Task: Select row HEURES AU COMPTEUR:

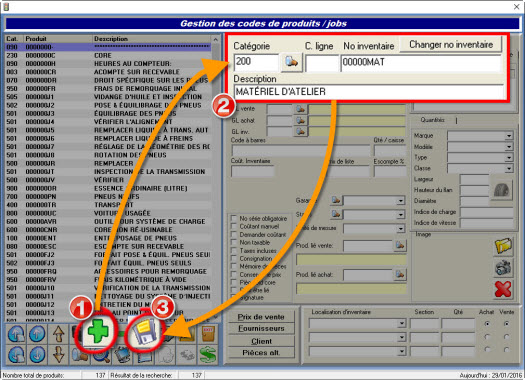Action: pos(108,64)
